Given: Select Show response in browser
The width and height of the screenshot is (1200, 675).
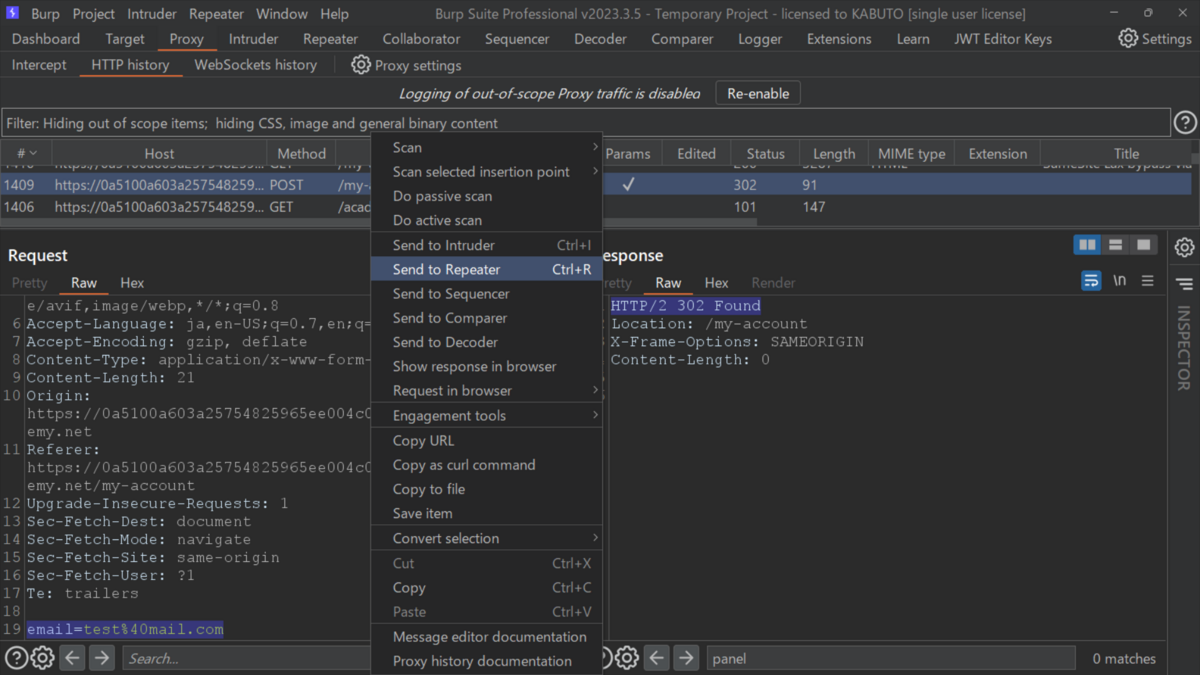Looking at the screenshot, I should 486,366.
